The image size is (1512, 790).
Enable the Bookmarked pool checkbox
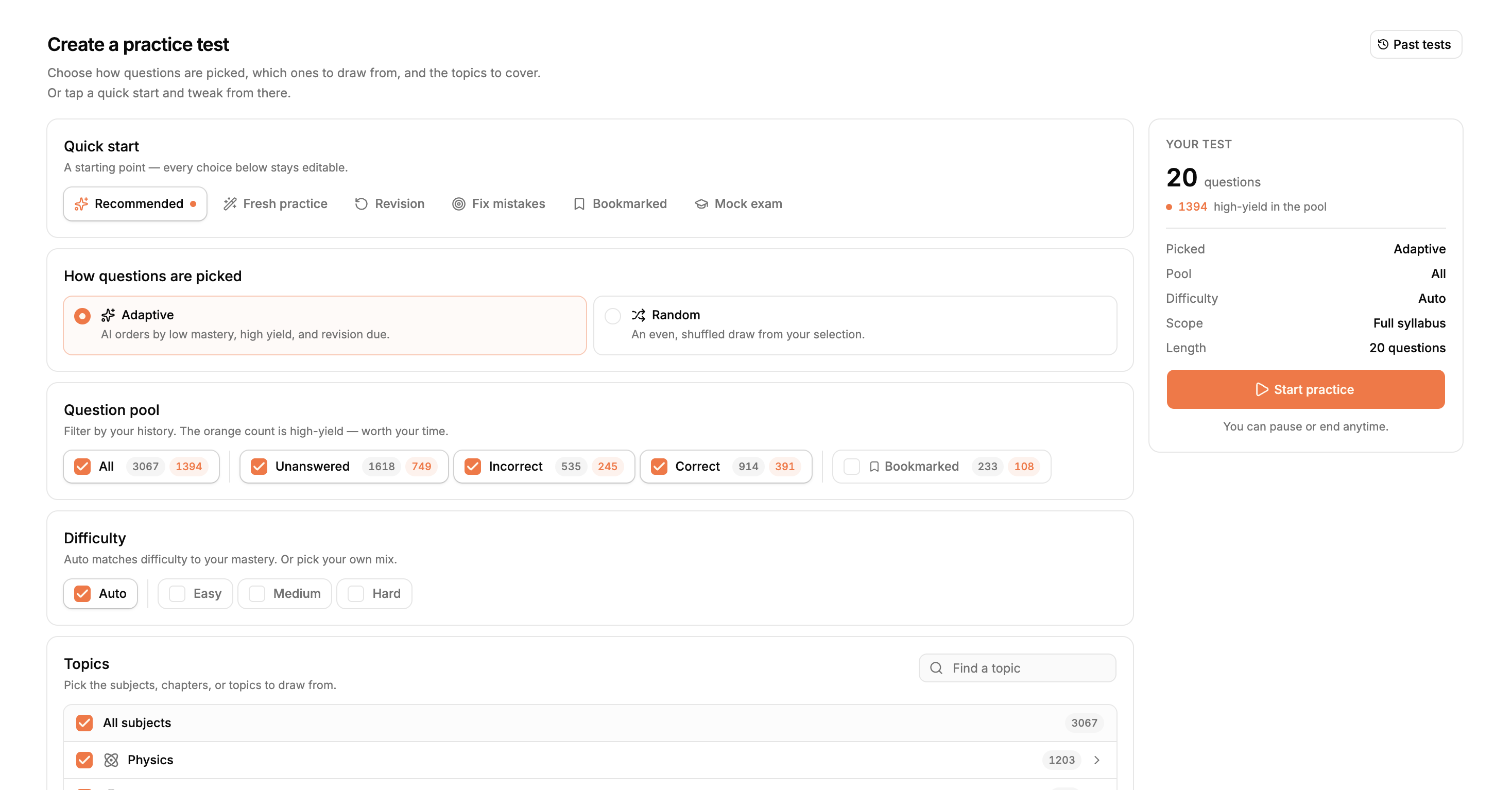pyautogui.click(x=852, y=467)
